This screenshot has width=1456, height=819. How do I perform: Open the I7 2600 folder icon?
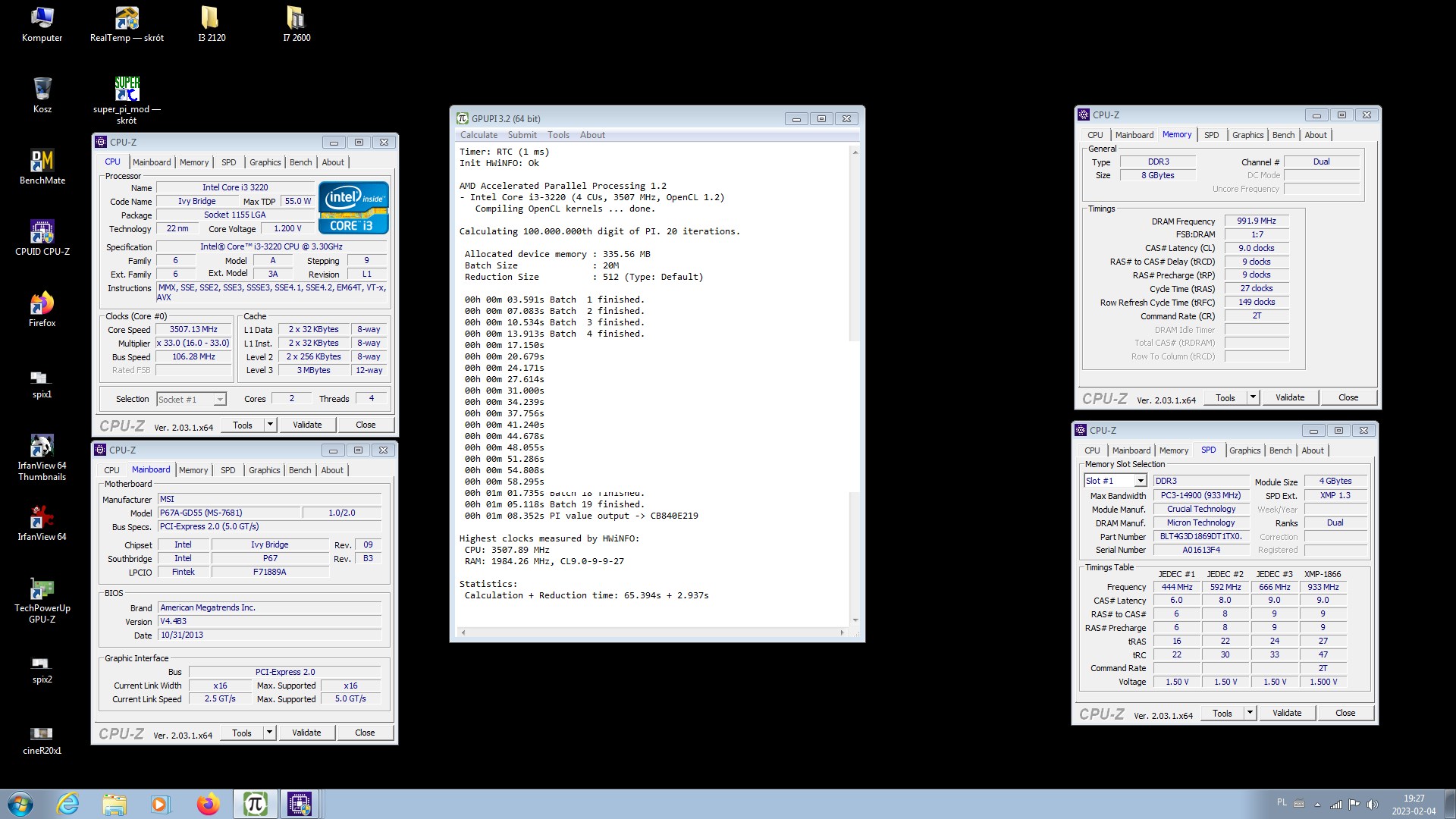(297, 24)
